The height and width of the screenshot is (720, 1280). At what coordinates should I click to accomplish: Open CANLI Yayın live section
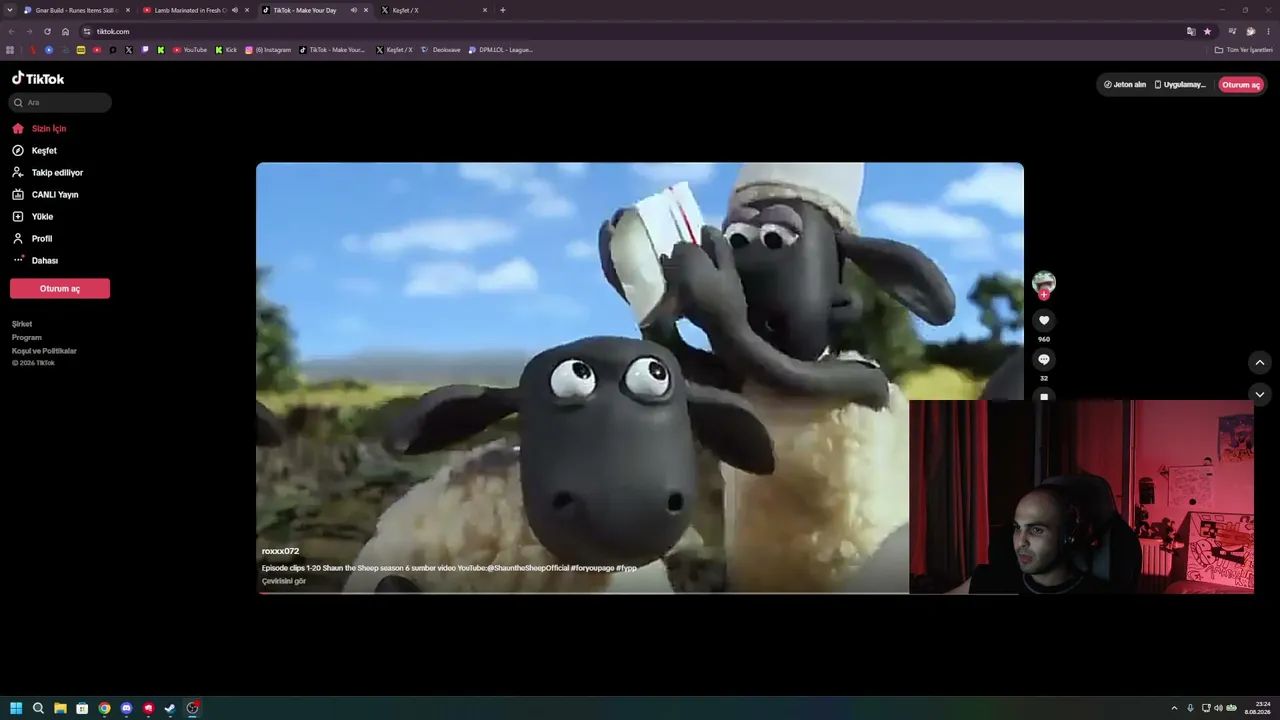[44, 194]
